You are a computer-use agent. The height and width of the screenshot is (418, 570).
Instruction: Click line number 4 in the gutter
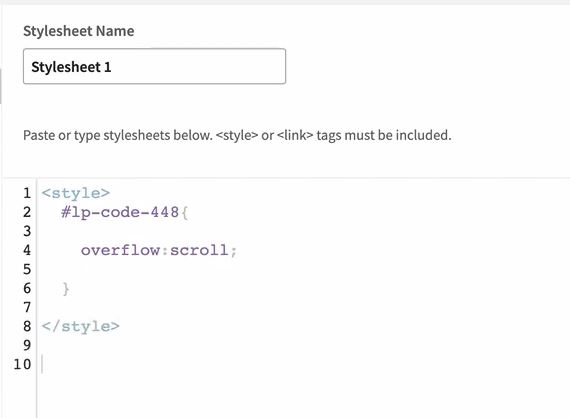[27, 250]
